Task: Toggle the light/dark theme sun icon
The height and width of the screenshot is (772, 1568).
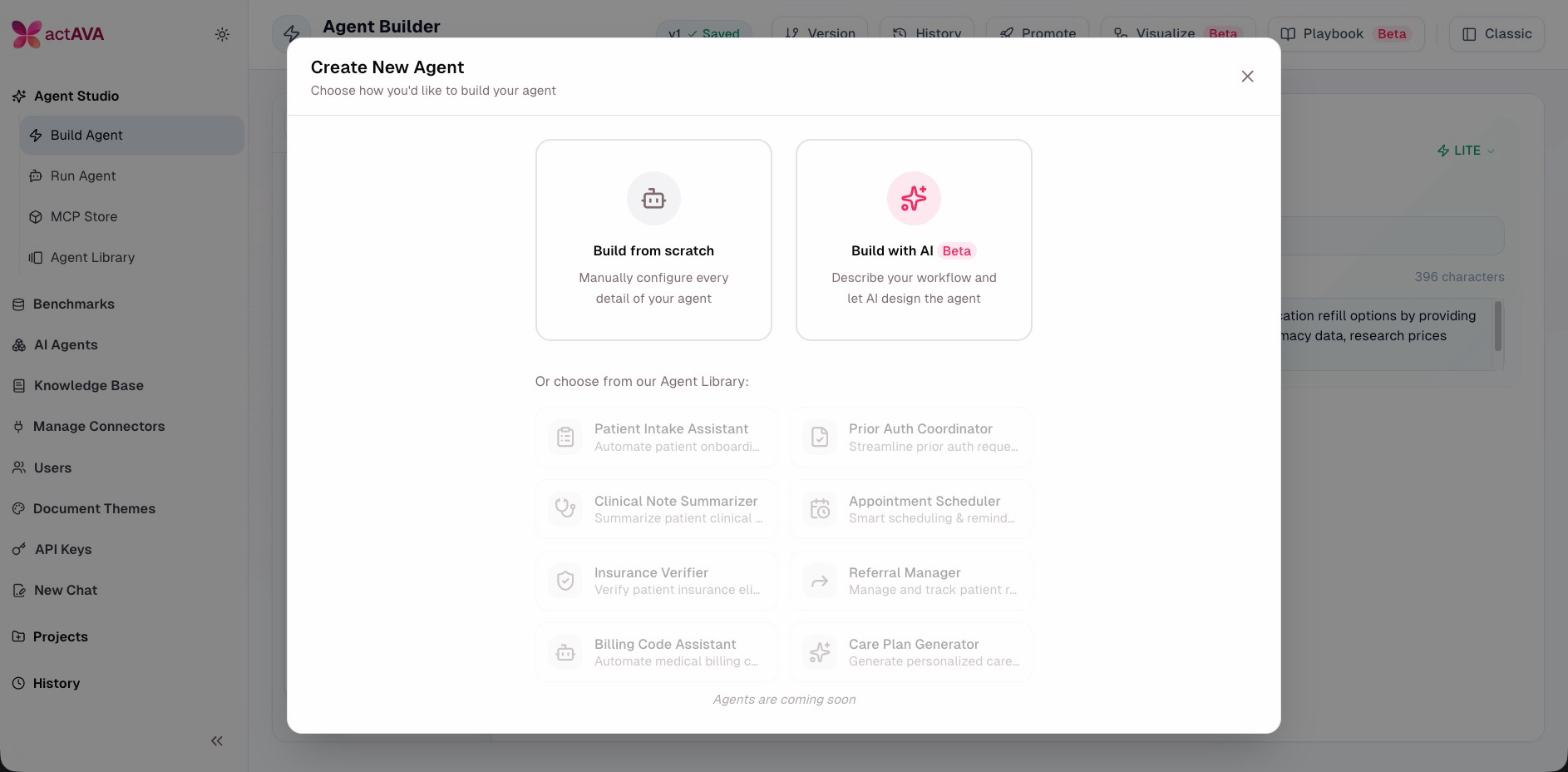Action: (x=222, y=35)
